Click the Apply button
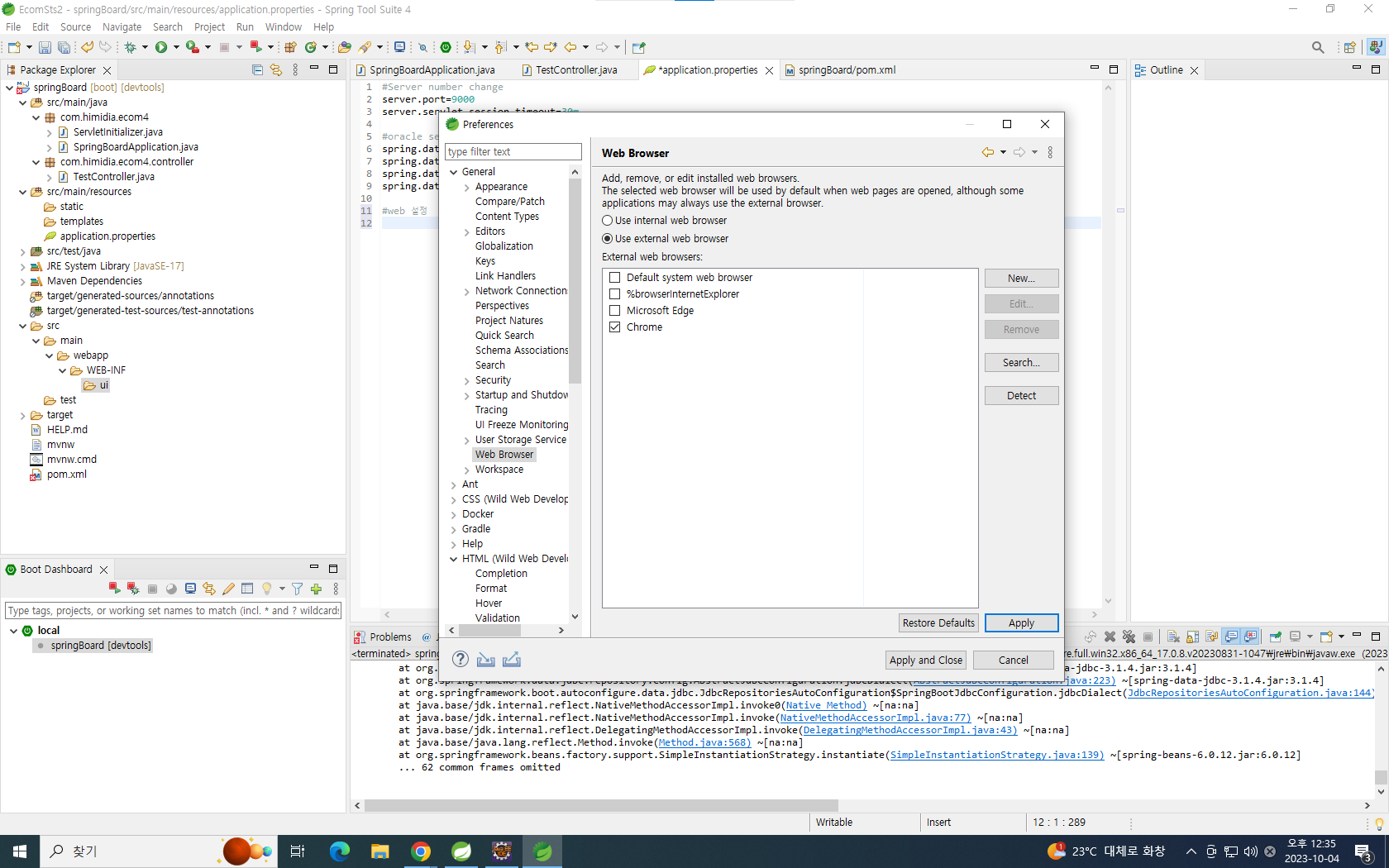This screenshot has width=1389, height=868. click(1021, 623)
